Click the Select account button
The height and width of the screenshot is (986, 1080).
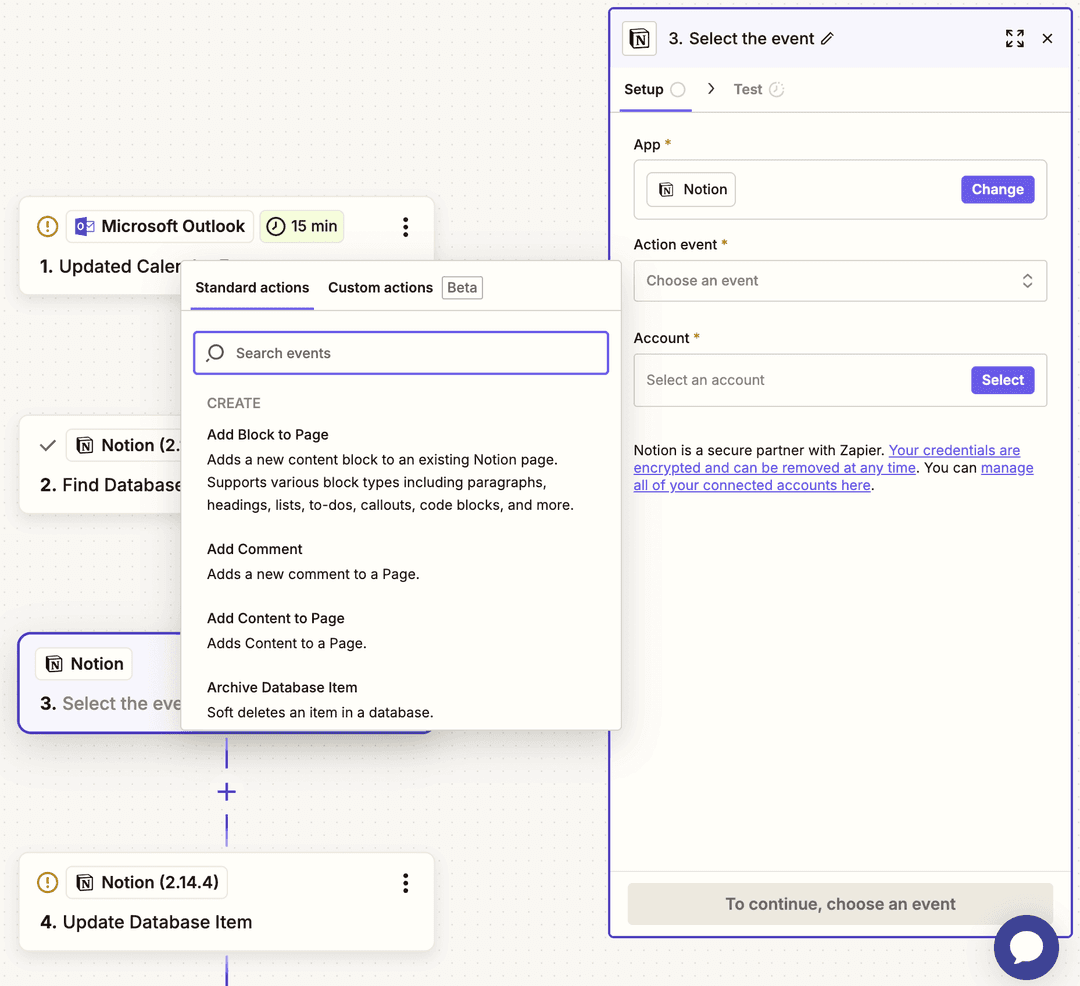1002,380
